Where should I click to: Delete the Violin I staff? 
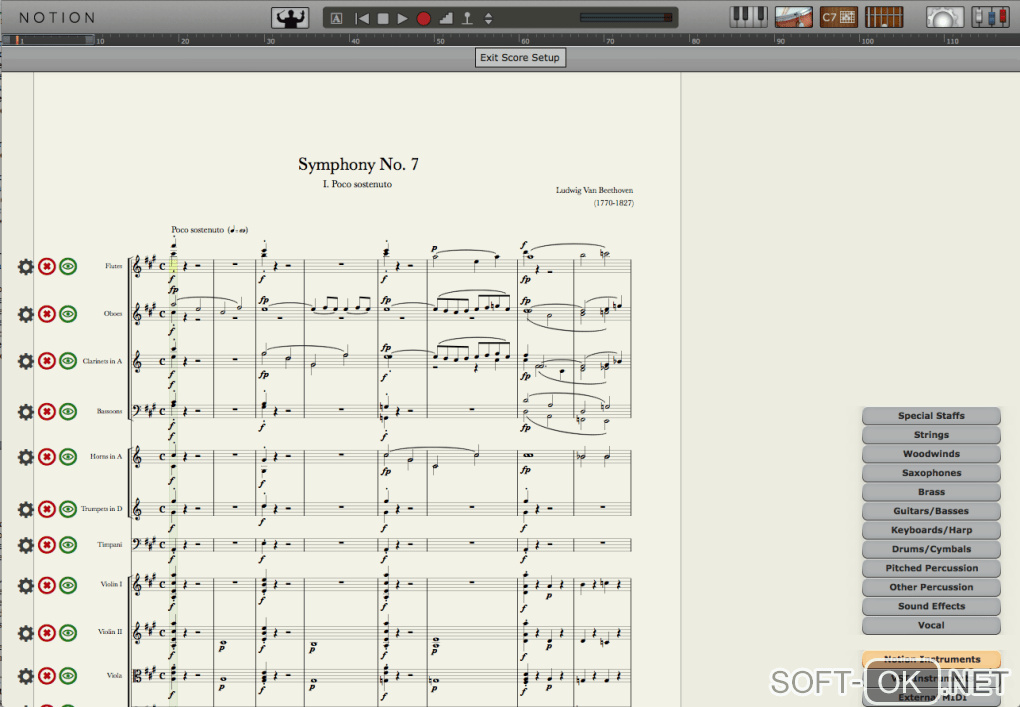(47, 586)
